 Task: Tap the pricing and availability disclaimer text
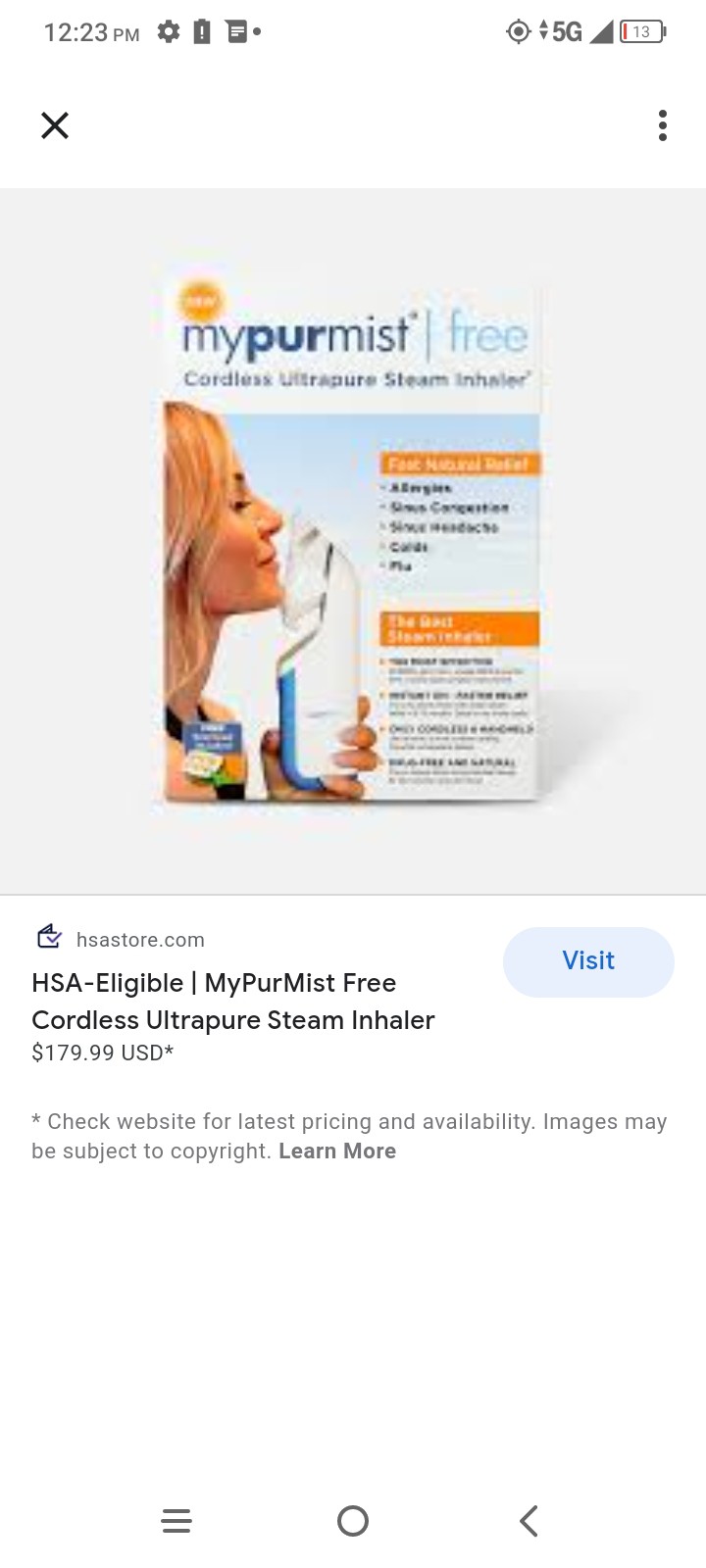pos(349,1136)
